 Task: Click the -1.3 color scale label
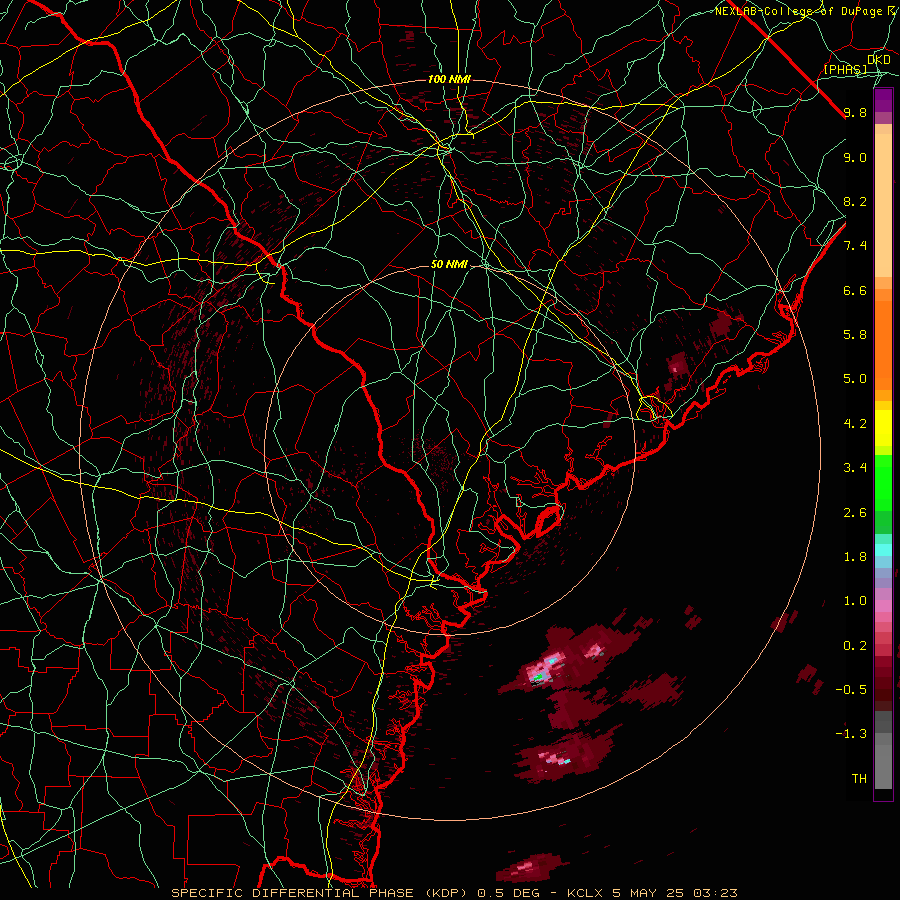pyautogui.click(x=851, y=734)
